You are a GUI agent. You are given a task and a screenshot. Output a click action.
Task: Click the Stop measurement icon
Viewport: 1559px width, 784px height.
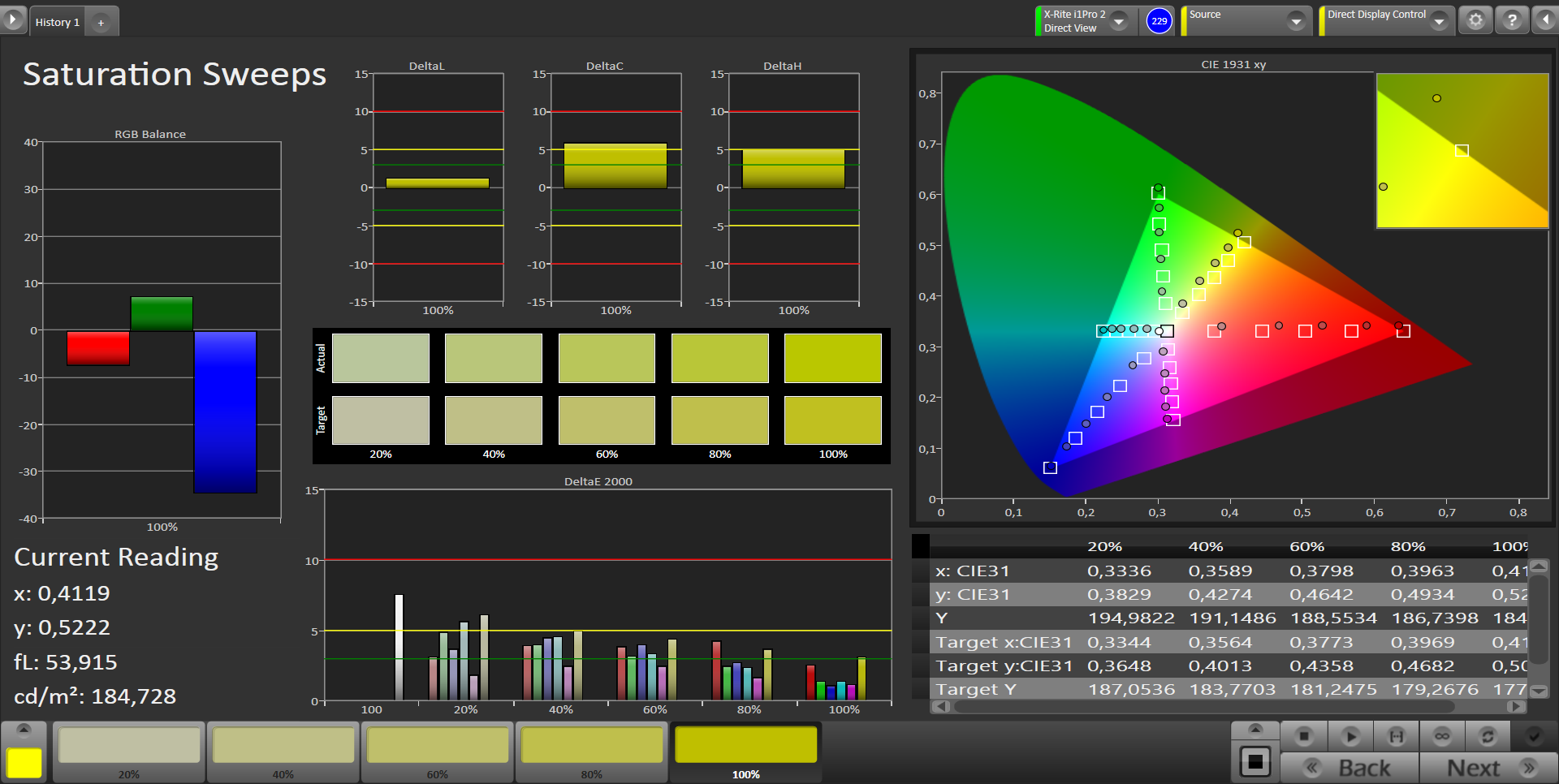pos(1304,736)
